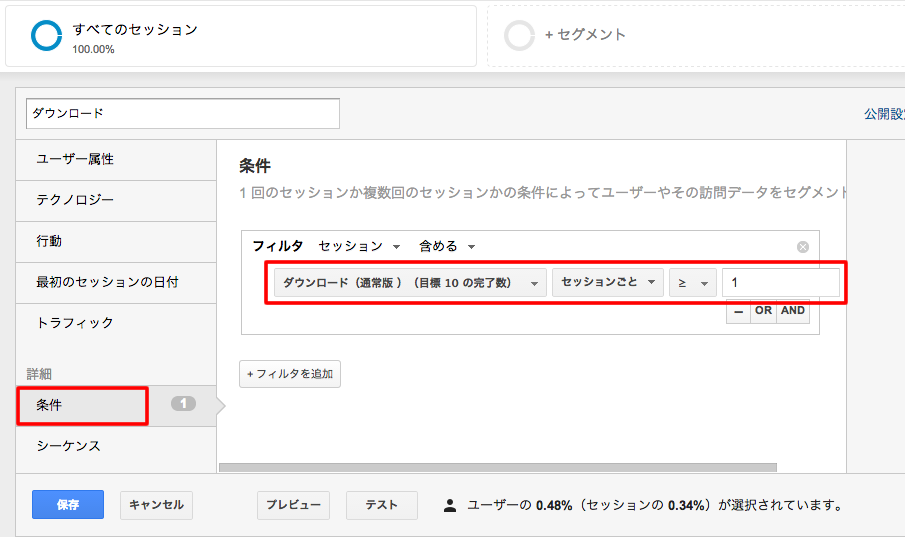Select the シーケンス section in sidebar

click(116, 446)
